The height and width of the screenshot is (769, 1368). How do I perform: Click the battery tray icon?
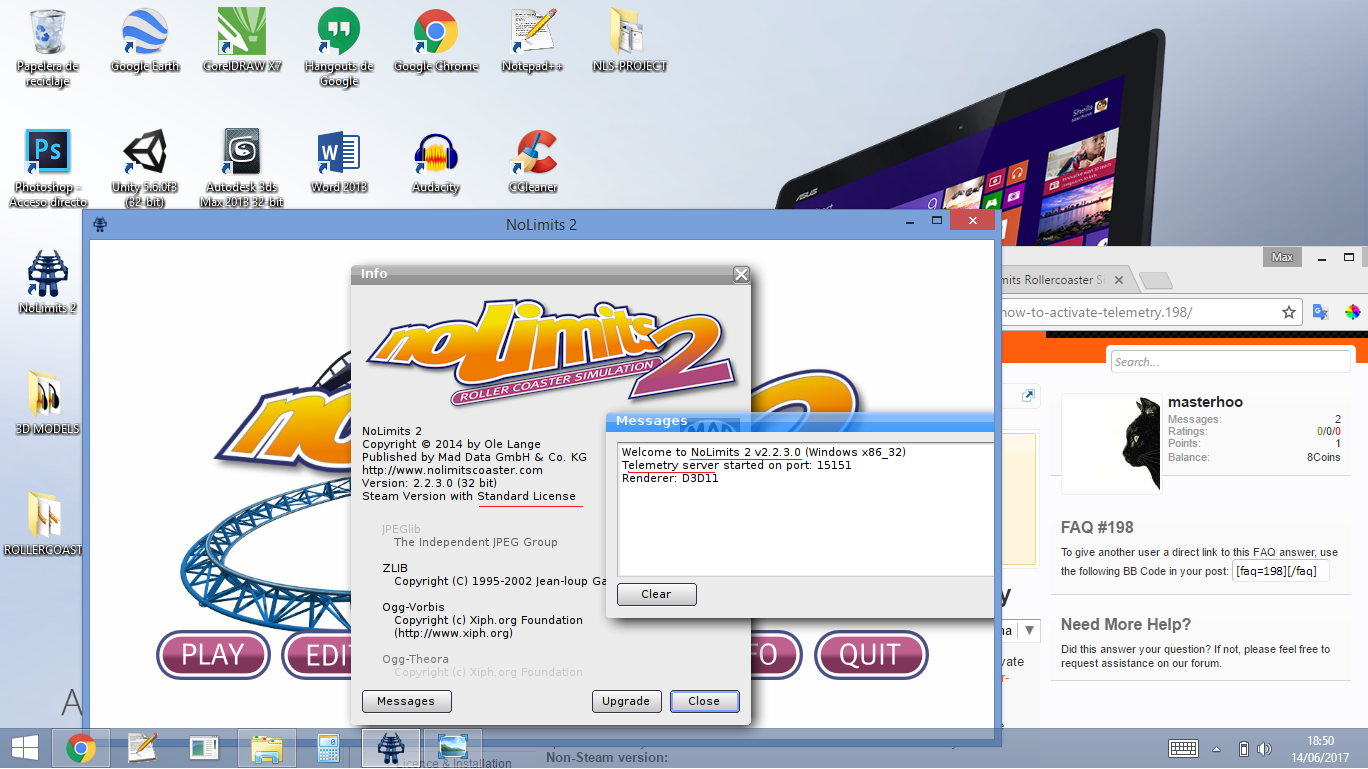click(1244, 749)
